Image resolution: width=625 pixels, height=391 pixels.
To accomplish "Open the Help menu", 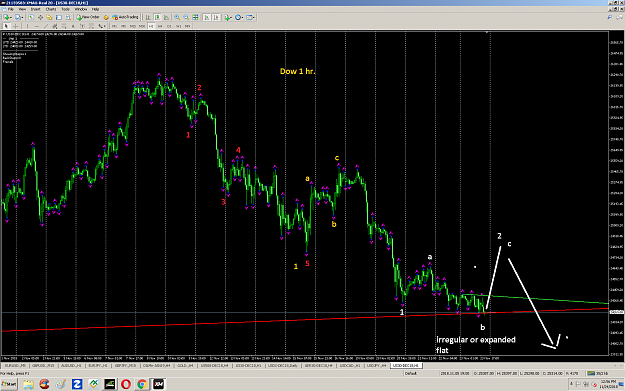I will 96,9.
